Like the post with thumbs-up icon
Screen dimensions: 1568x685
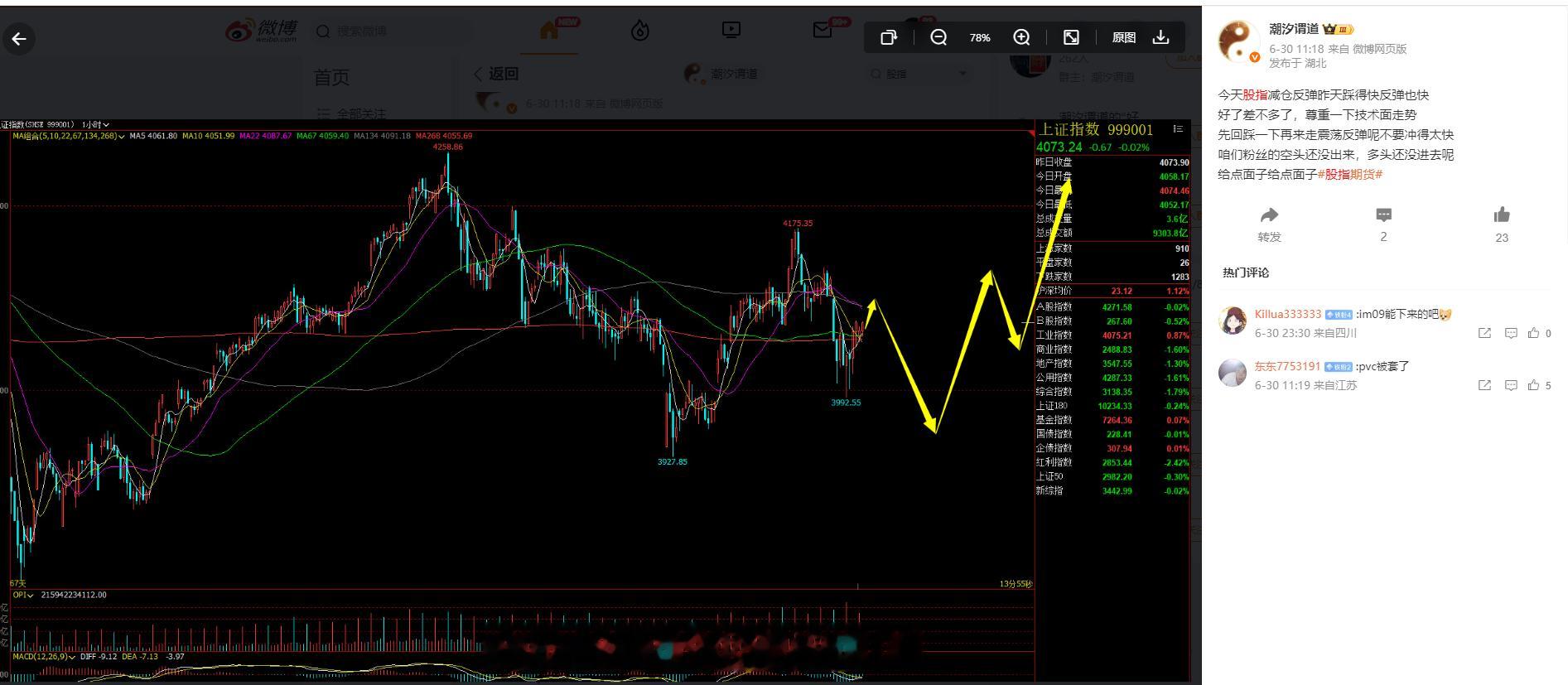coord(1502,215)
